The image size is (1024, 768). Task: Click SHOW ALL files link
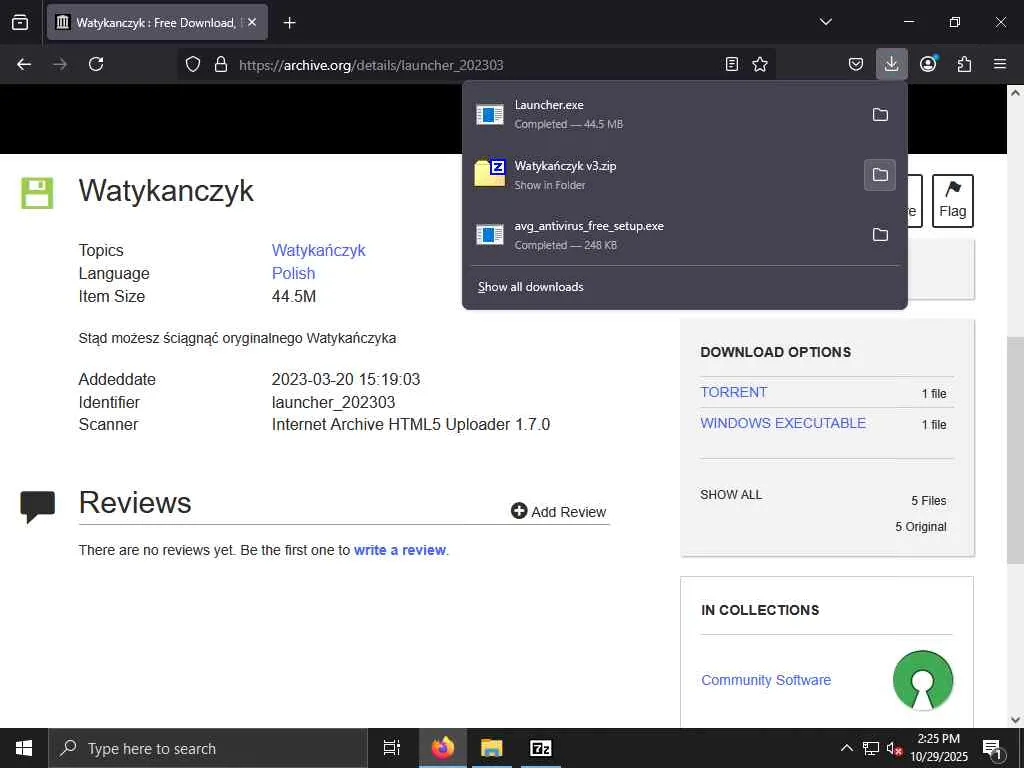point(731,494)
